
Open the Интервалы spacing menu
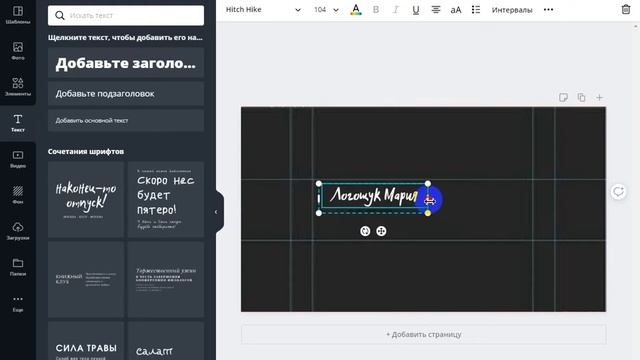coord(512,10)
